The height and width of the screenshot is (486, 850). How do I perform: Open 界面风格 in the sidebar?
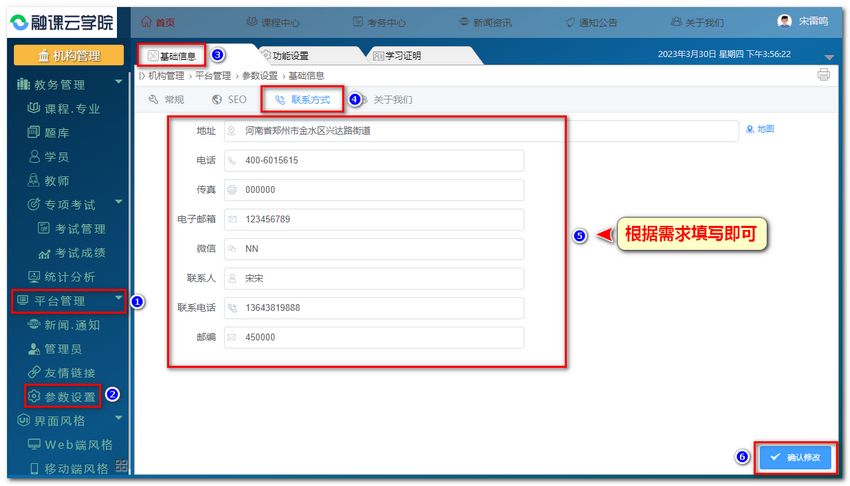click(x=59, y=420)
